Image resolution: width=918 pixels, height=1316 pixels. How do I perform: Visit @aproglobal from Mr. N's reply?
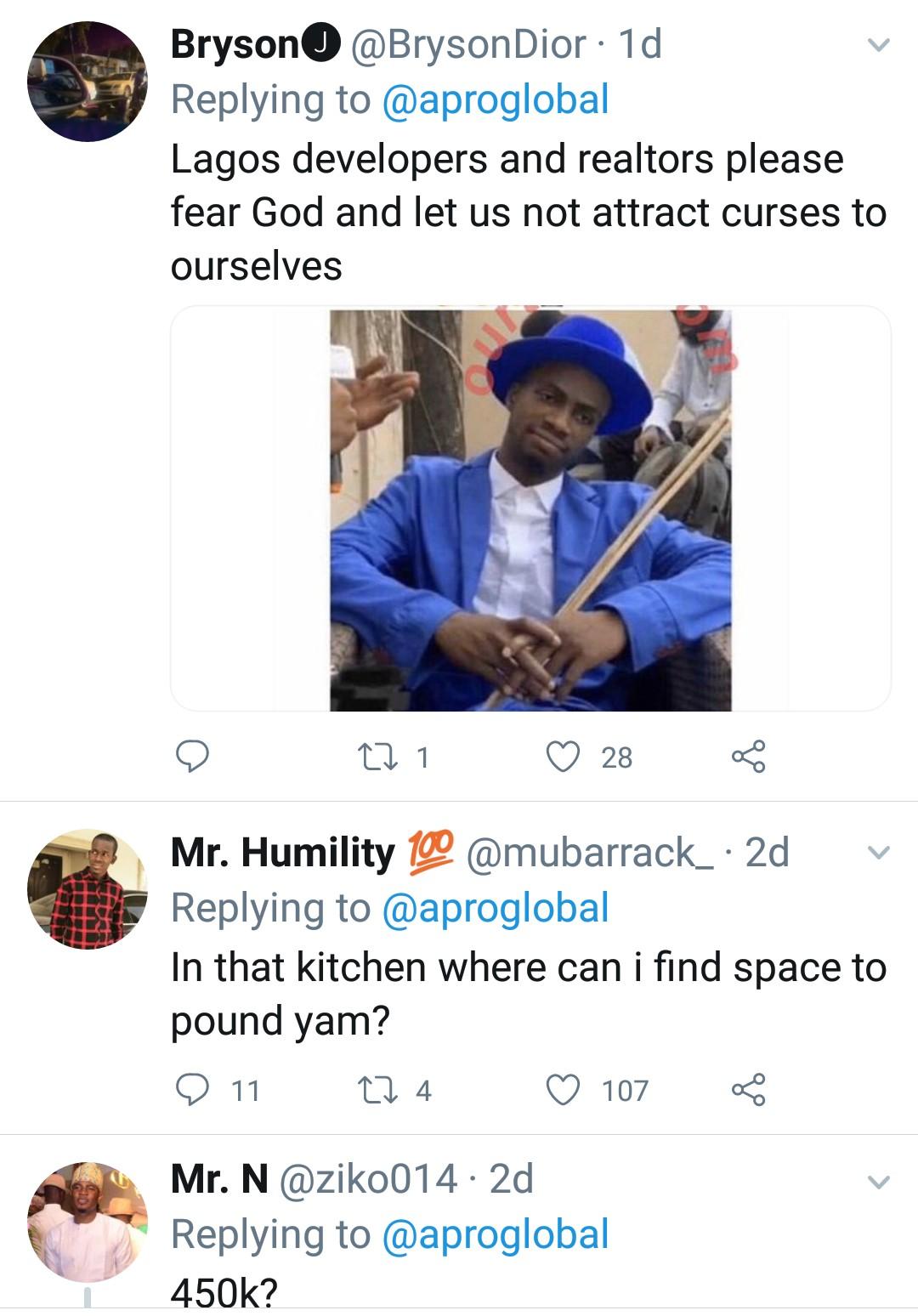(x=496, y=1234)
